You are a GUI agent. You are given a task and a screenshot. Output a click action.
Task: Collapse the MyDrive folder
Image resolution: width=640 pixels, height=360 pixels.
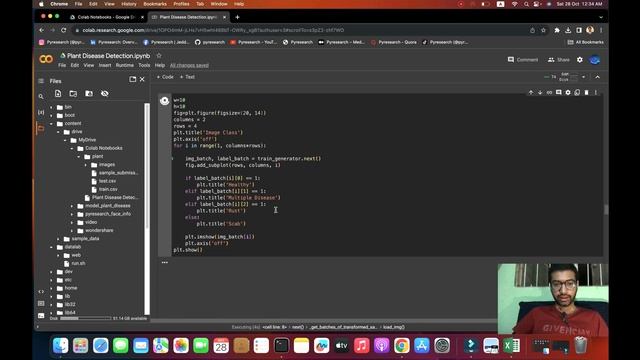tap(65, 140)
